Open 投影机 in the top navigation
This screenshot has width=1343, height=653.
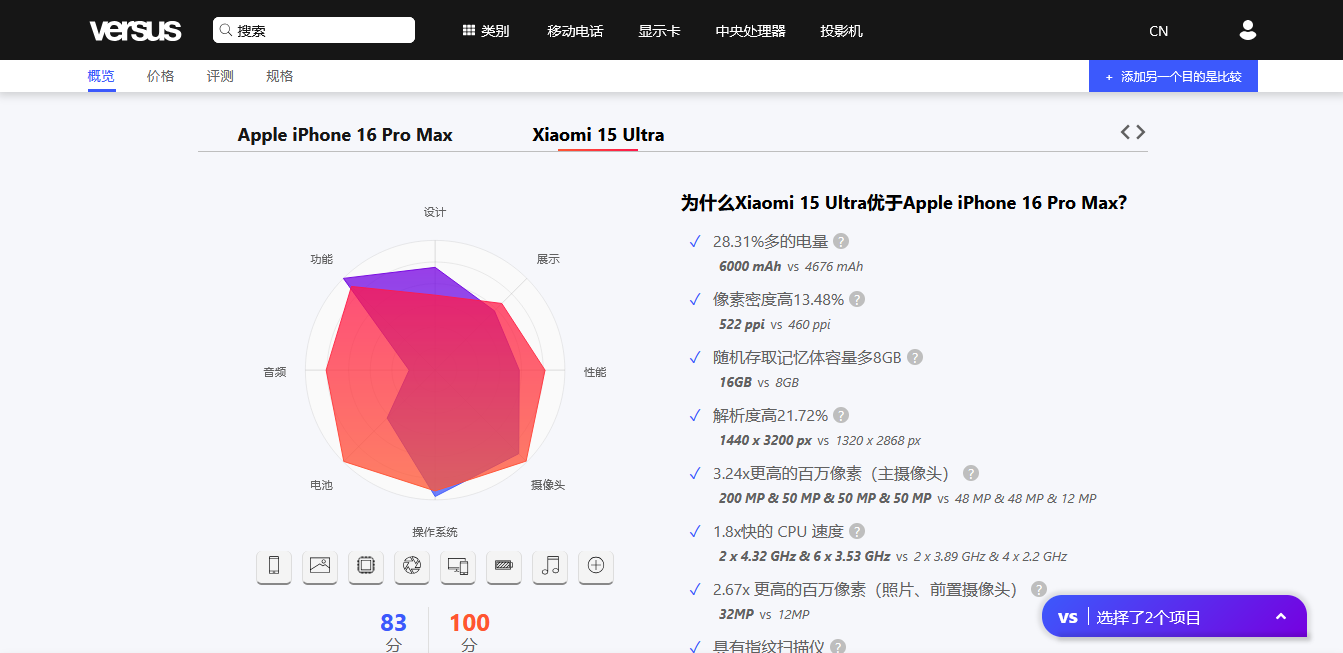click(841, 31)
